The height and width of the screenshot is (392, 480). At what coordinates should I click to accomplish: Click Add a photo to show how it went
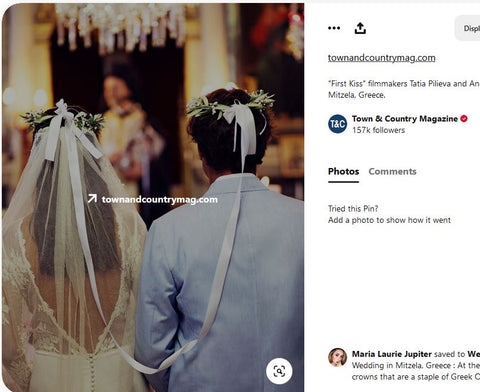click(x=389, y=220)
